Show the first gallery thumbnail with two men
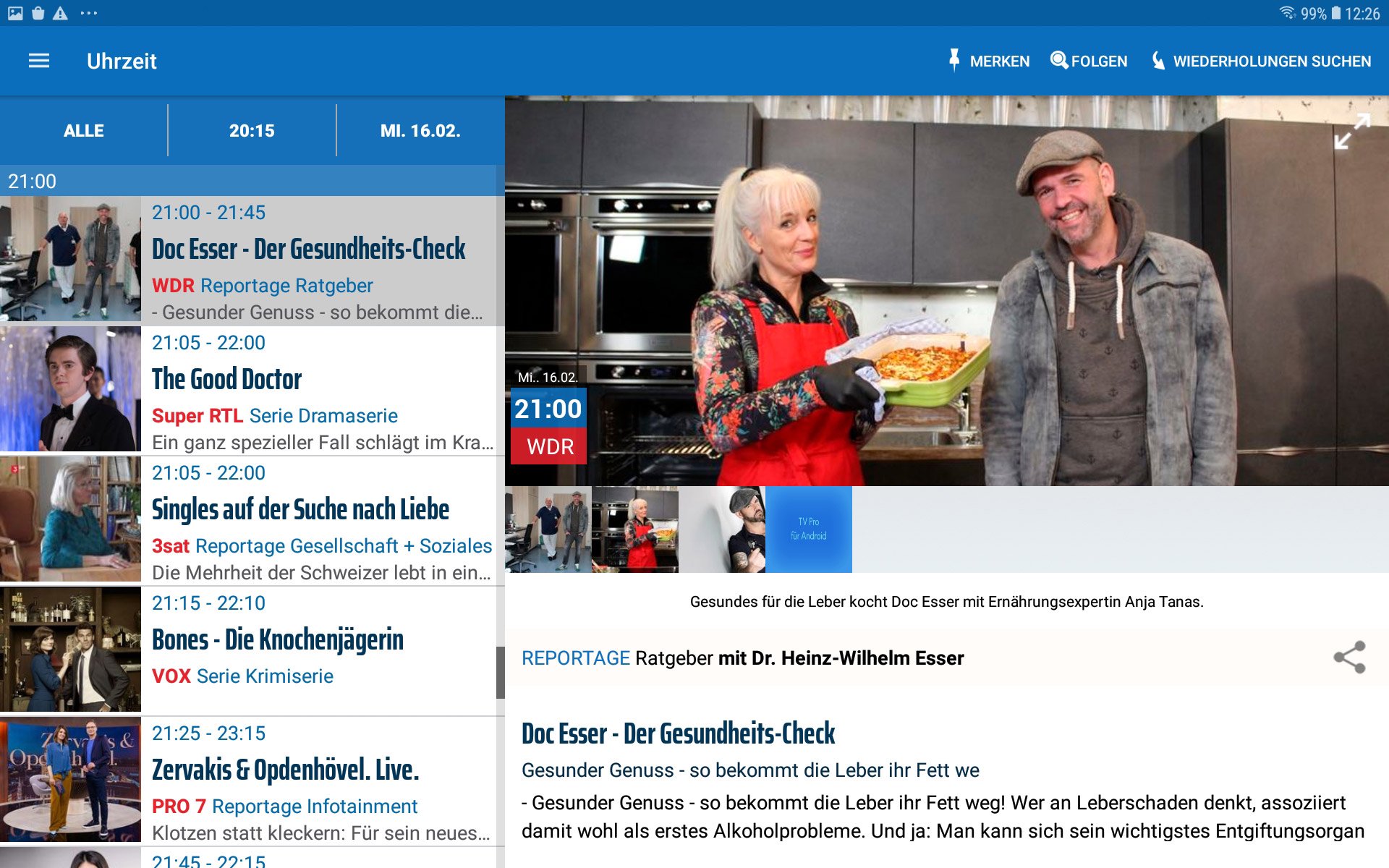This screenshot has width=1389, height=868. click(x=548, y=529)
